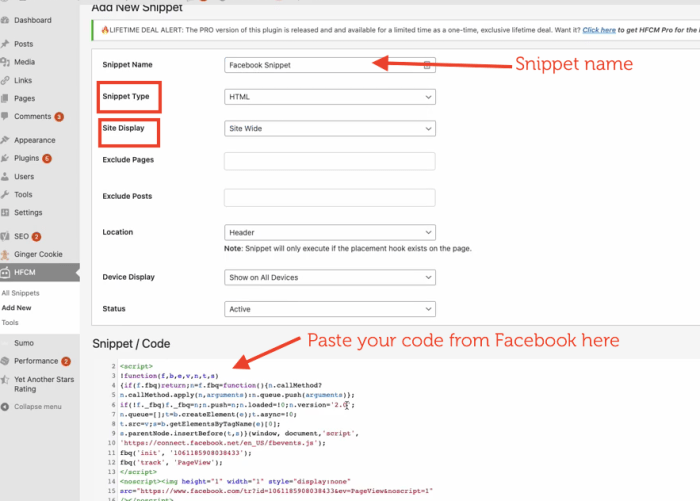Open the Status Active dropdown
This screenshot has width=700, height=501.
click(329, 309)
